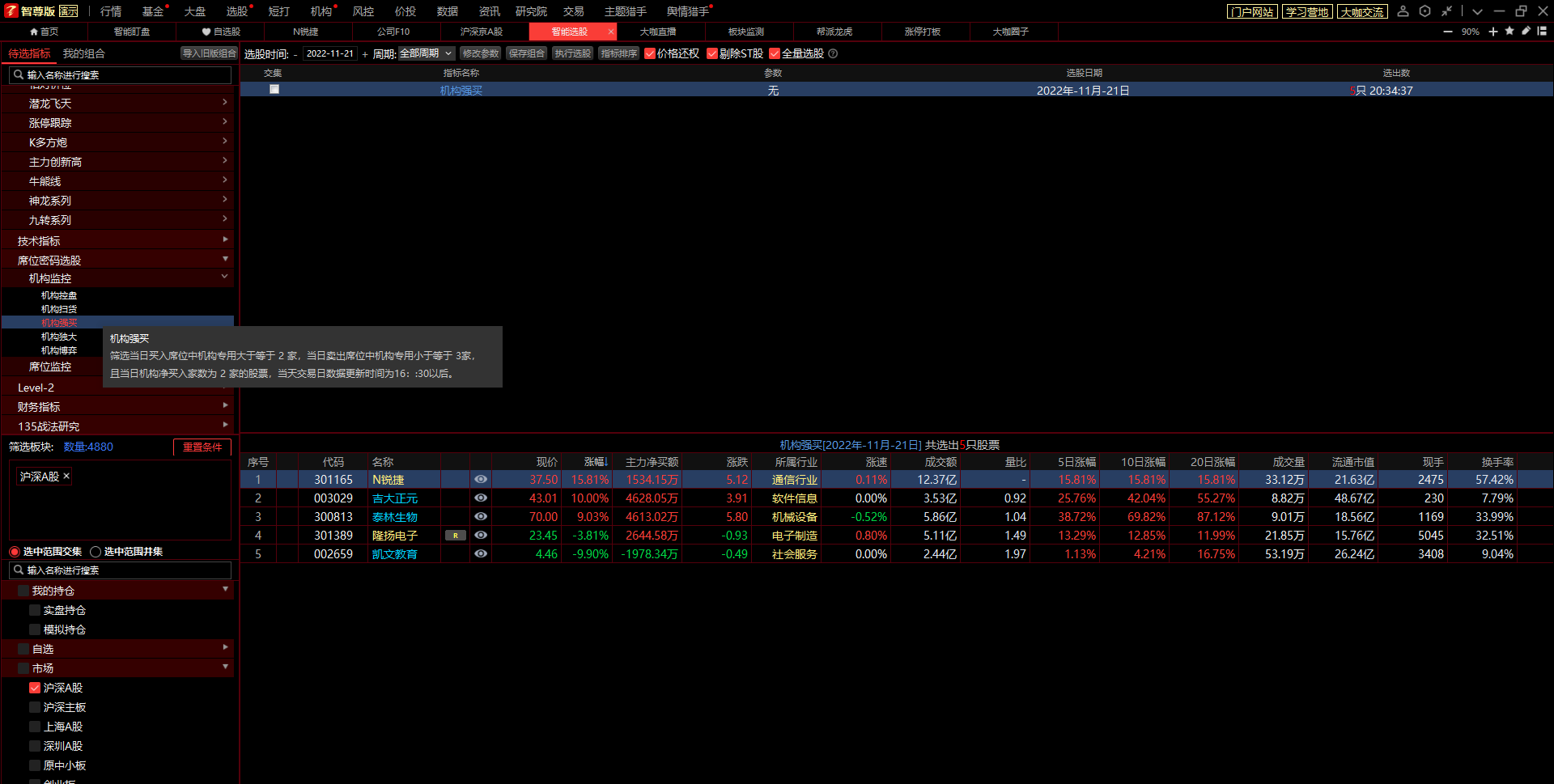Select the 机构独大 indicator
Screen dimensions: 1554x784
click(59, 337)
